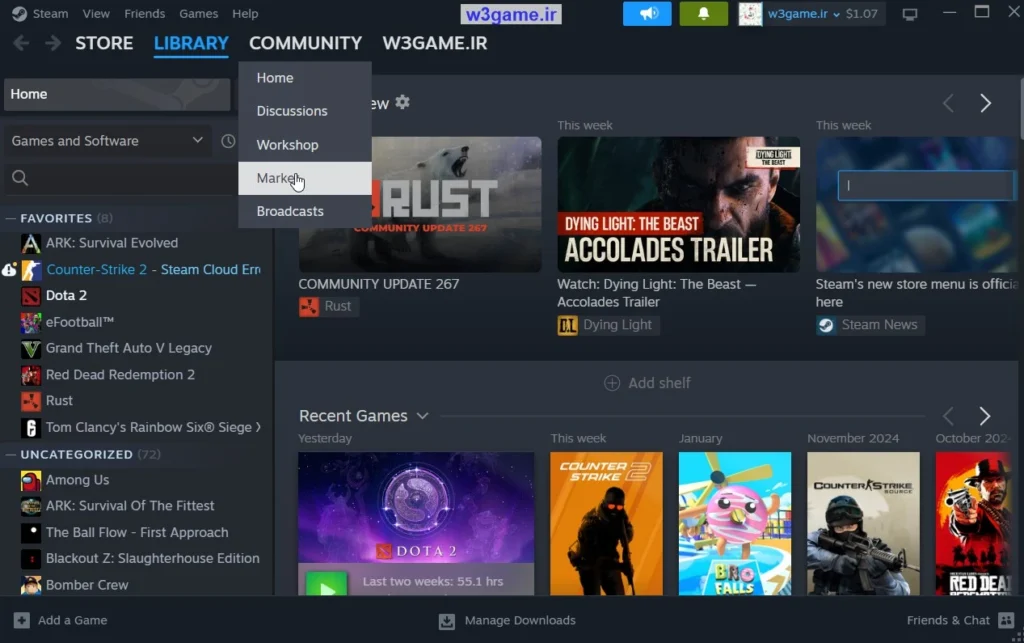Click the account avatar image

coord(750,14)
